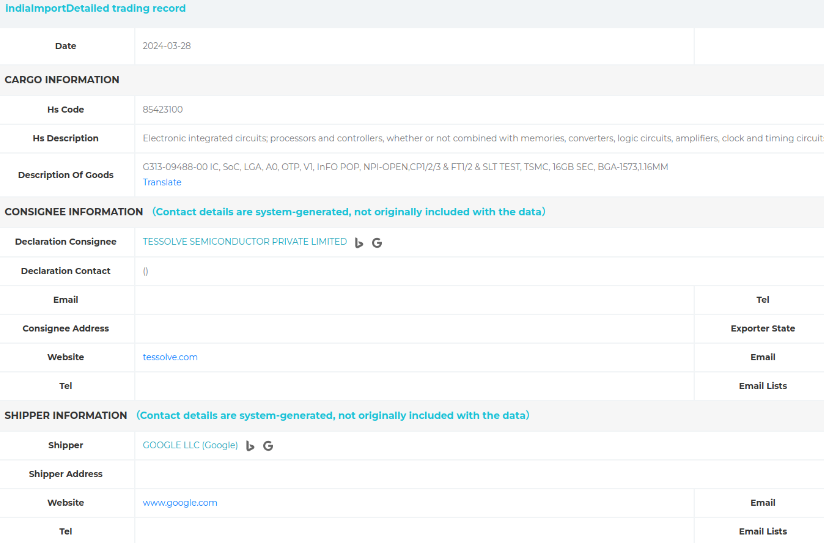Open TESSOLVE SEMICONDUCTOR PRIVATE LIMITED consignee link

[245, 242]
